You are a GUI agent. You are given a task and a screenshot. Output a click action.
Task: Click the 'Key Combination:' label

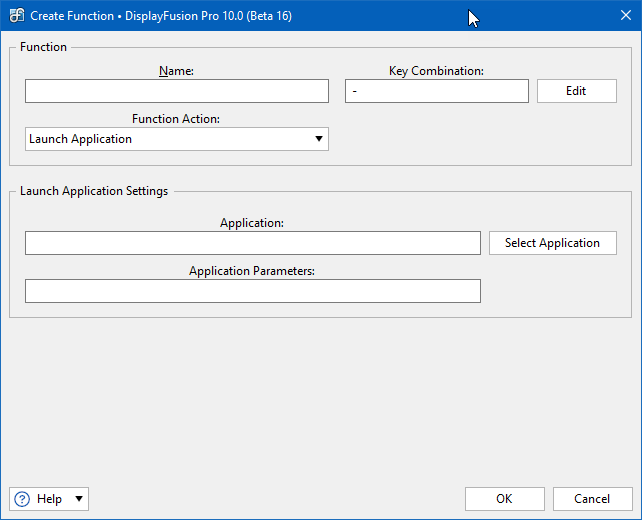(436, 71)
